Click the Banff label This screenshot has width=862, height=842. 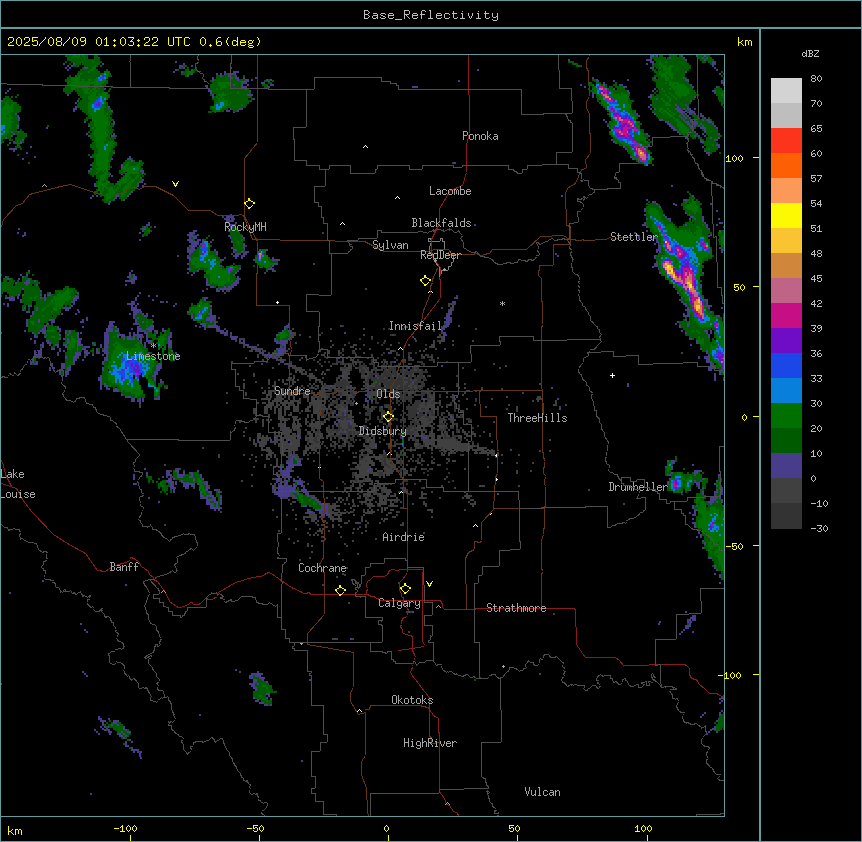(124, 567)
